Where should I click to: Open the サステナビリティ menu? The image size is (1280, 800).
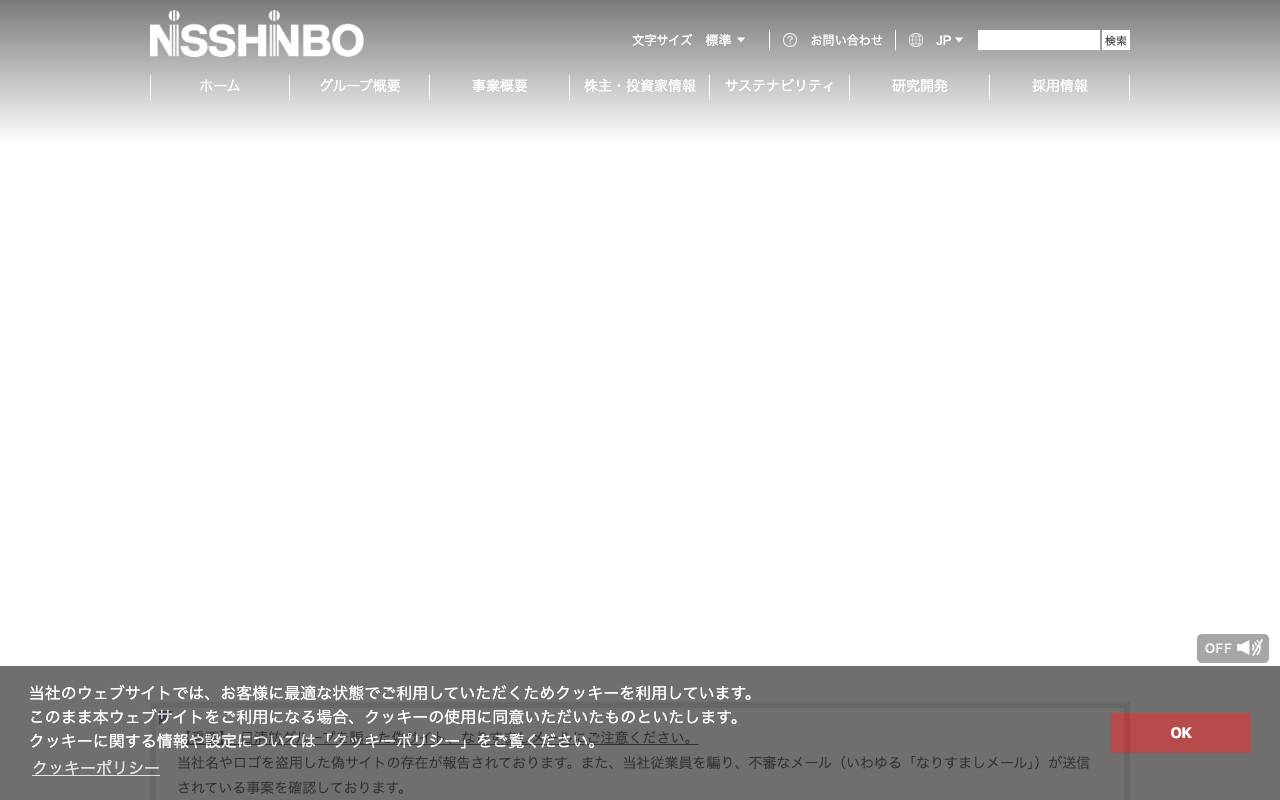point(779,86)
